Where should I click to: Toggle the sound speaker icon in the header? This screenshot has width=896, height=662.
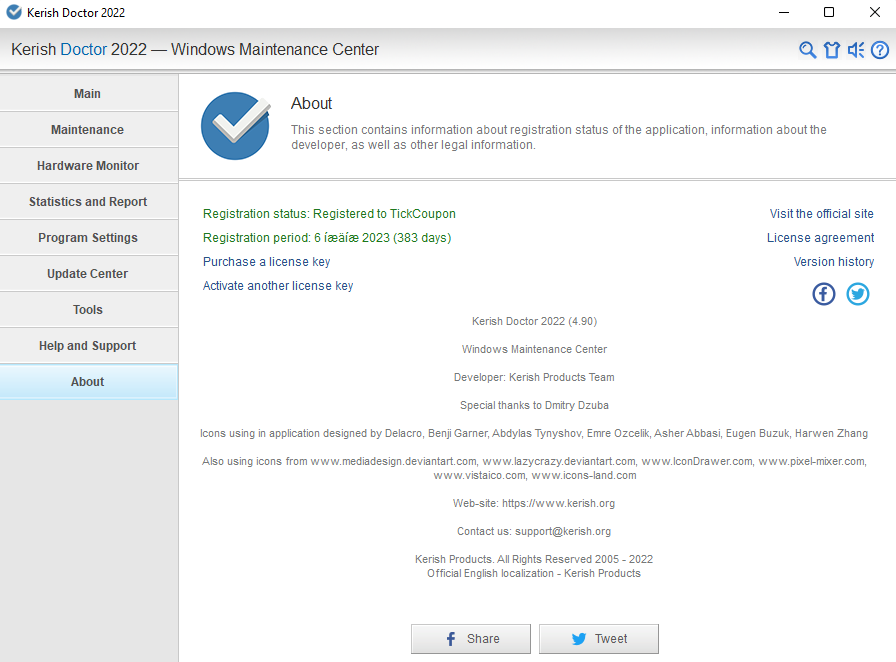coord(856,50)
